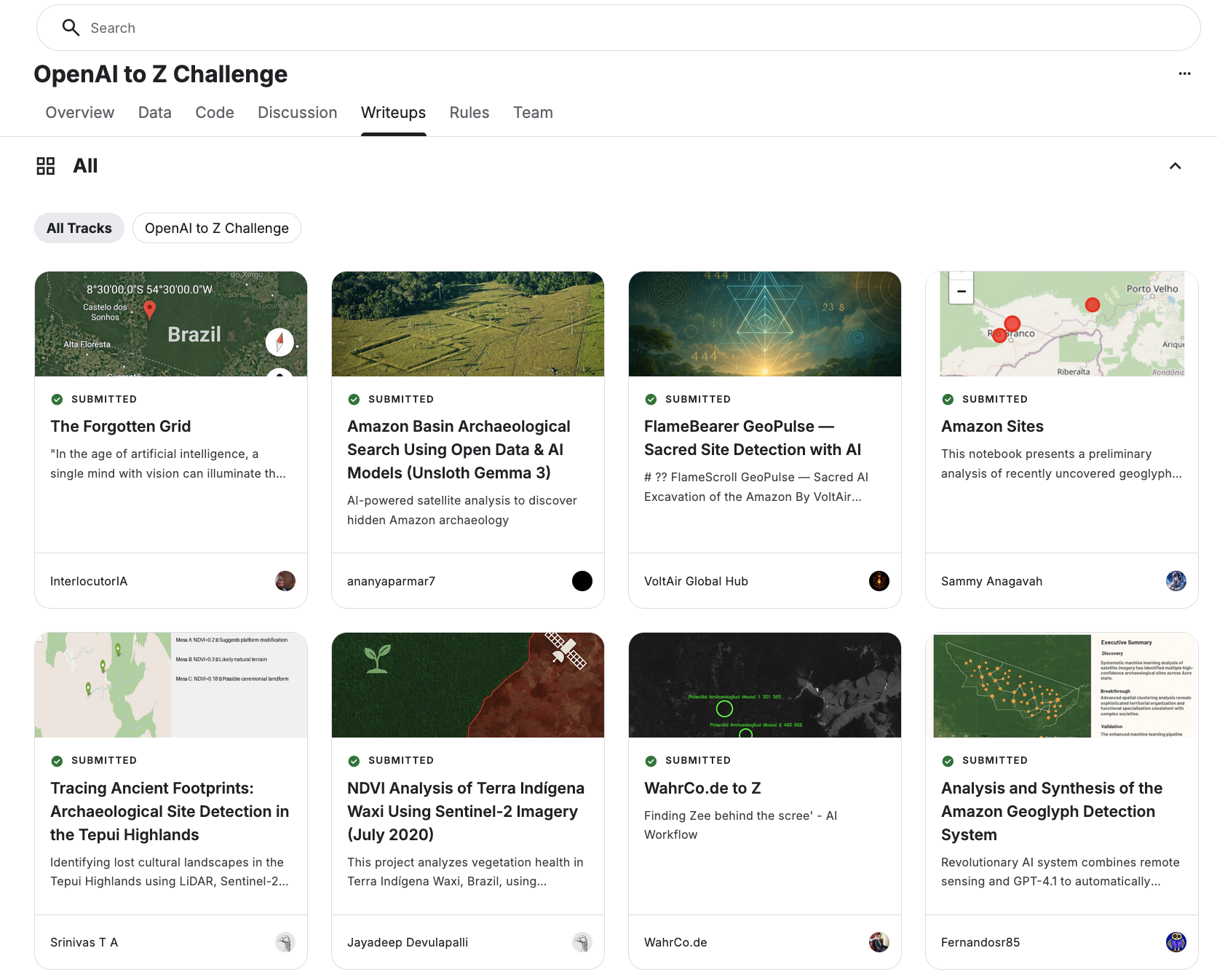
Task: Click Sammy Anagavah's avatar
Action: click(x=1176, y=581)
